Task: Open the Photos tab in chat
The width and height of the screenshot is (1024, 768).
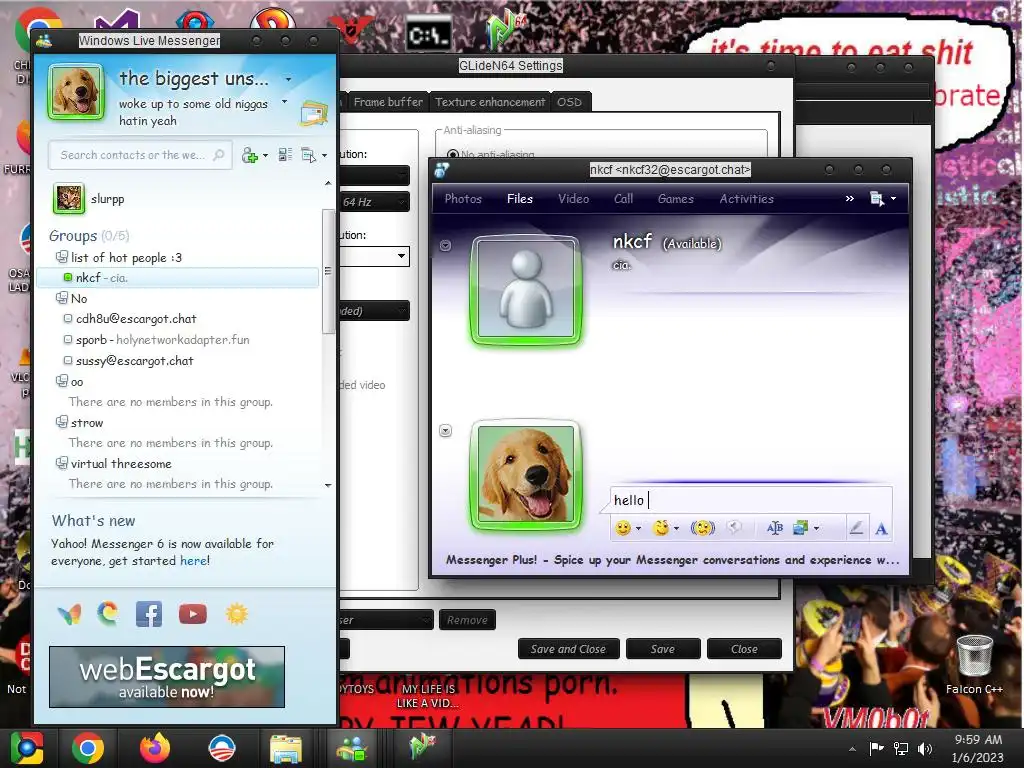Action: click(463, 199)
